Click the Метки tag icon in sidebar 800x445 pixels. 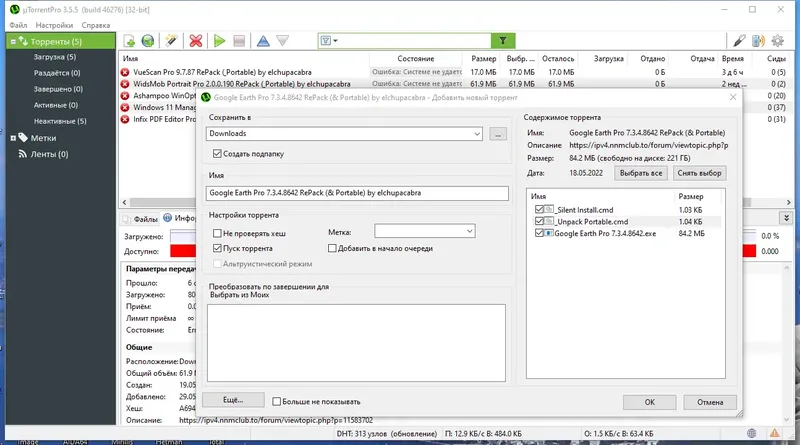23,138
